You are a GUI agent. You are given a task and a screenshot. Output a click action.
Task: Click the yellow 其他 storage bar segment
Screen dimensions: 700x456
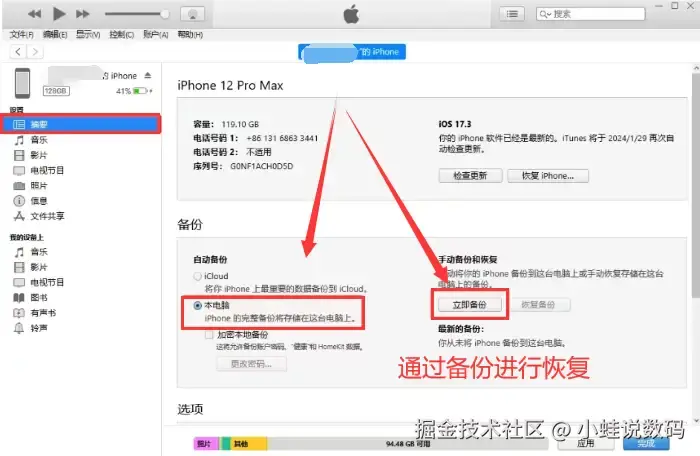click(x=249, y=443)
